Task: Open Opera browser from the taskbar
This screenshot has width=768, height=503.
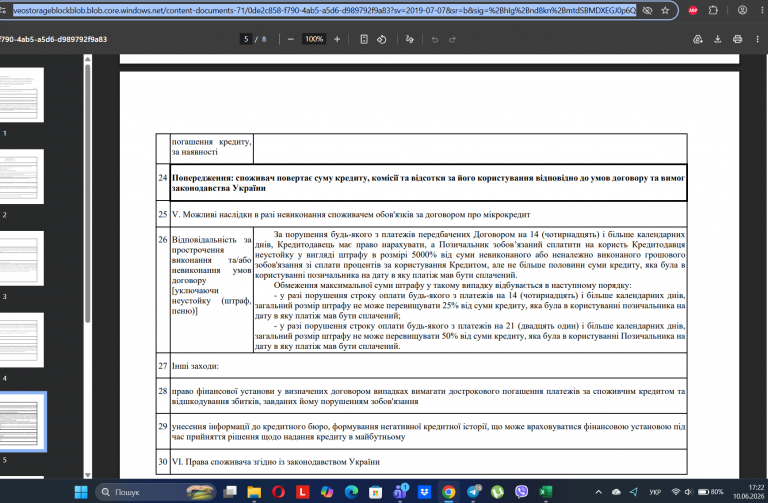Action: pyautogui.click(x=278, y=492)
